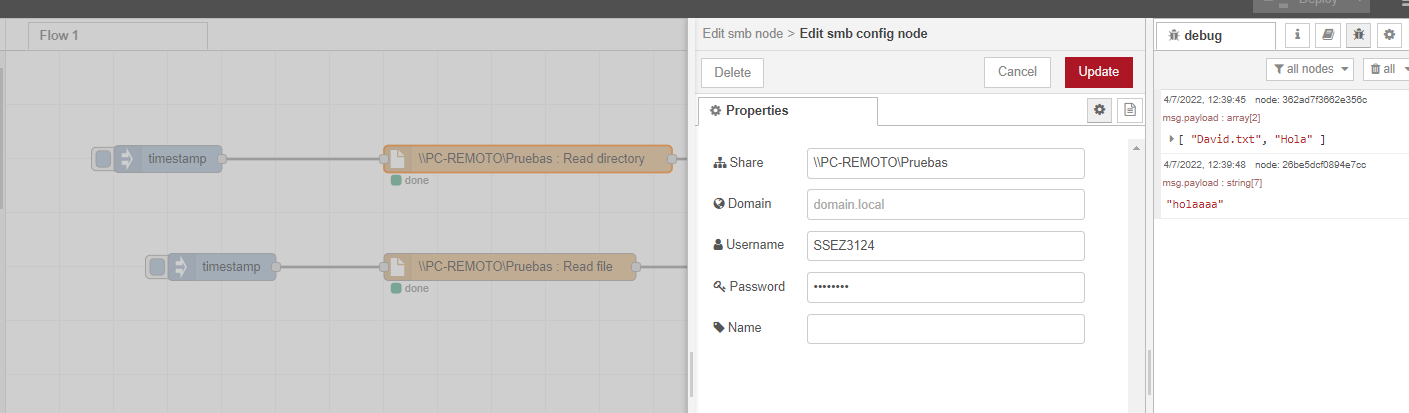Switch to the Flow 1 tab

coord(59,36)
